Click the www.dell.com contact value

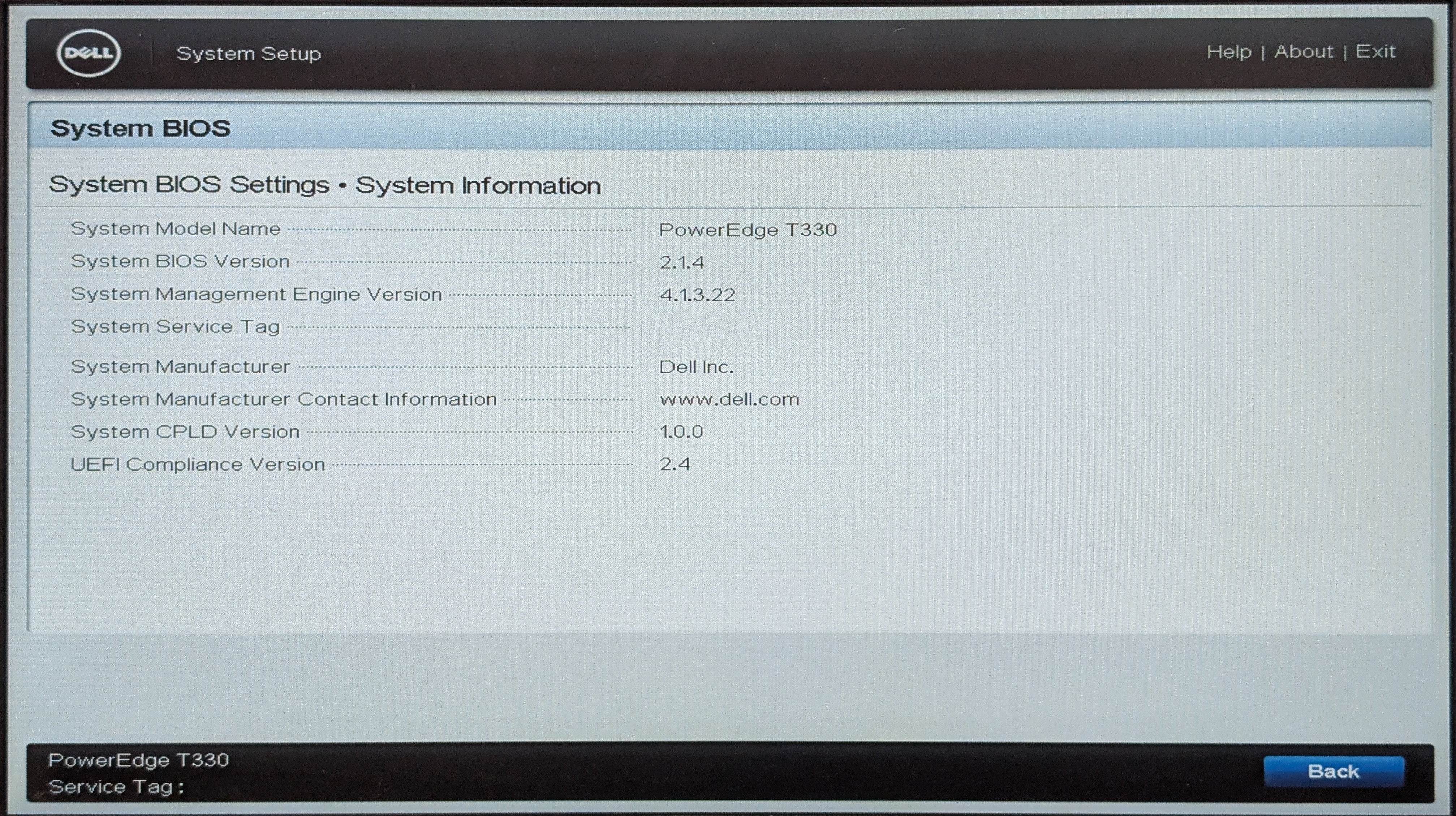pyautogui.click(x=729, y=400)
